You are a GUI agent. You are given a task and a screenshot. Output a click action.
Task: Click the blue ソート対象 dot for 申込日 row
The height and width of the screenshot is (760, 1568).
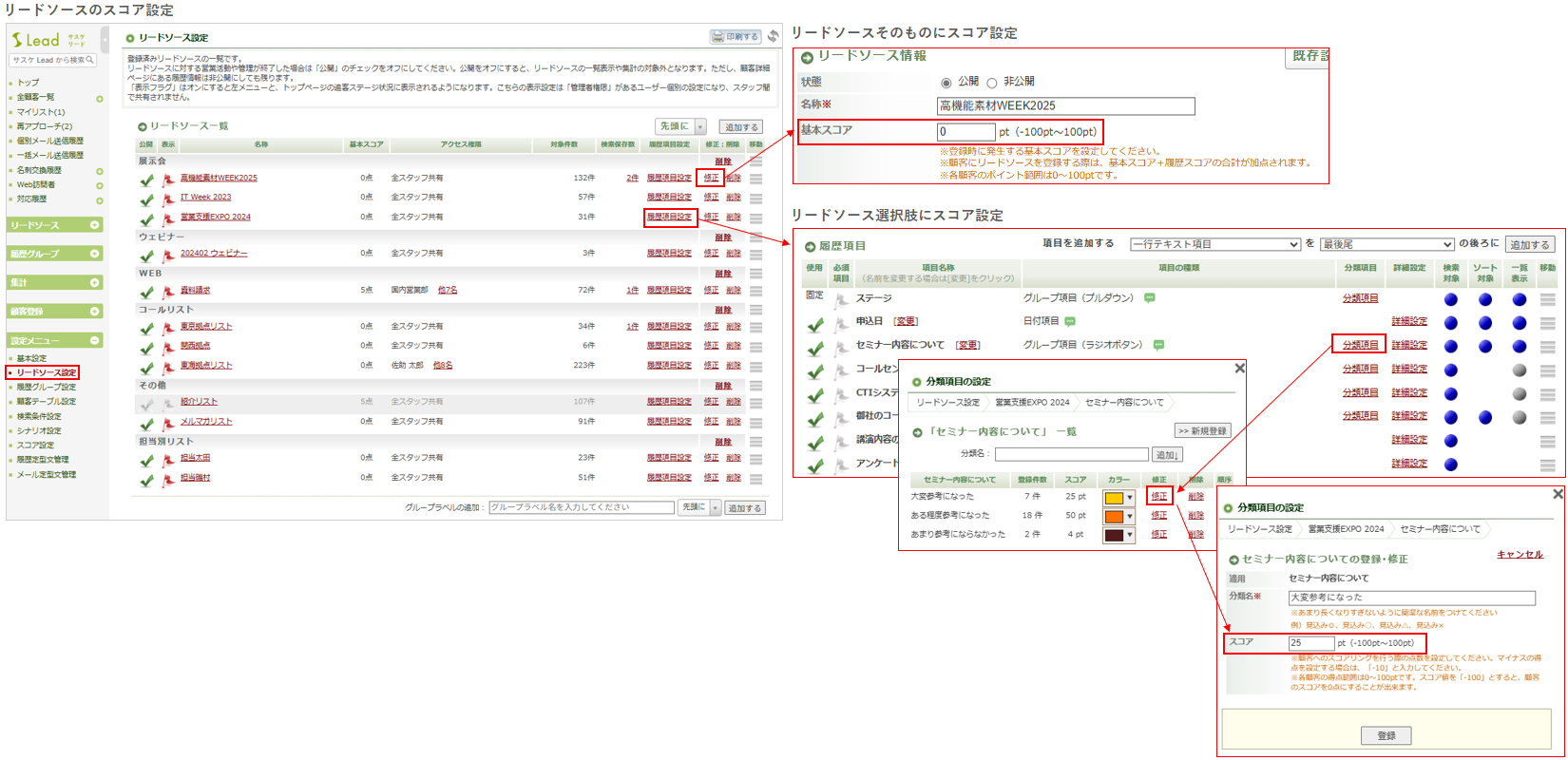(1484, 323)
